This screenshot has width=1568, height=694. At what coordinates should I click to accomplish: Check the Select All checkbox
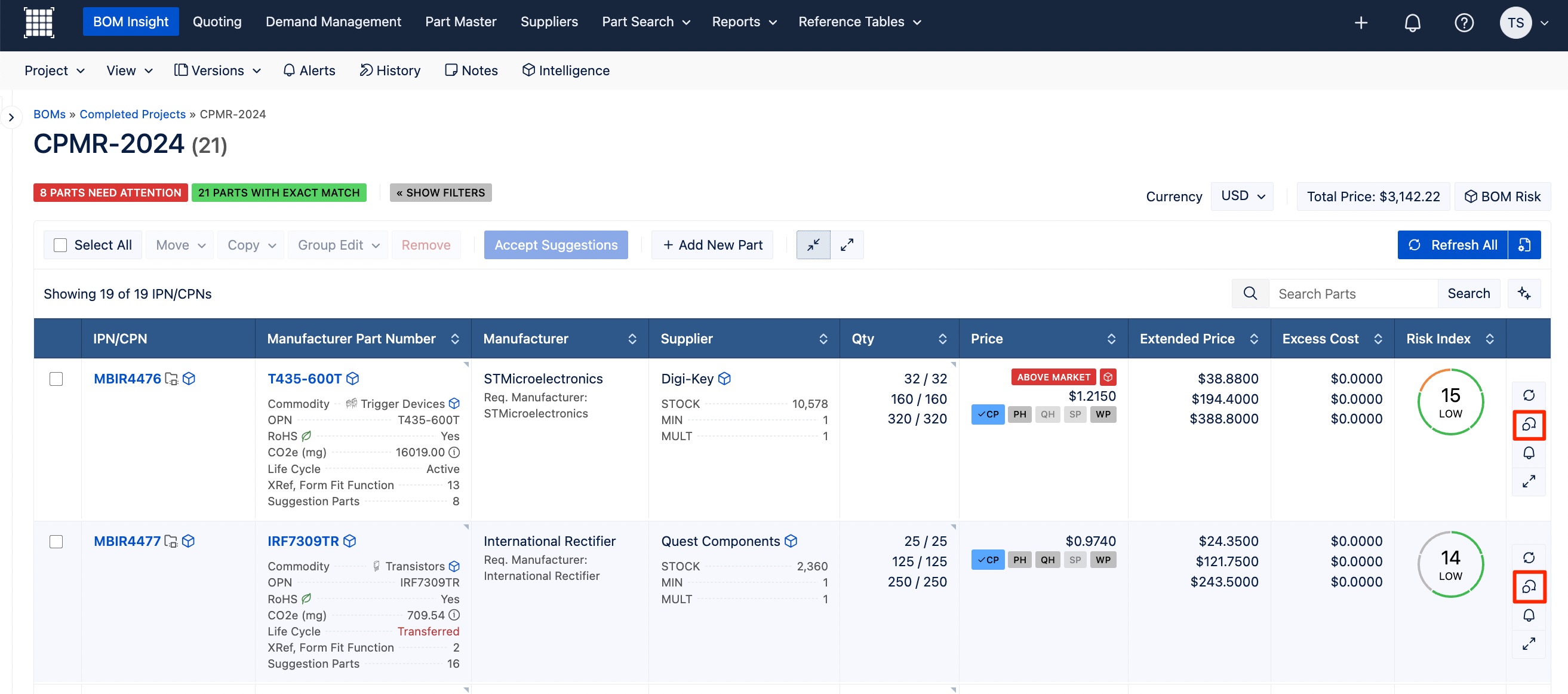60,245
